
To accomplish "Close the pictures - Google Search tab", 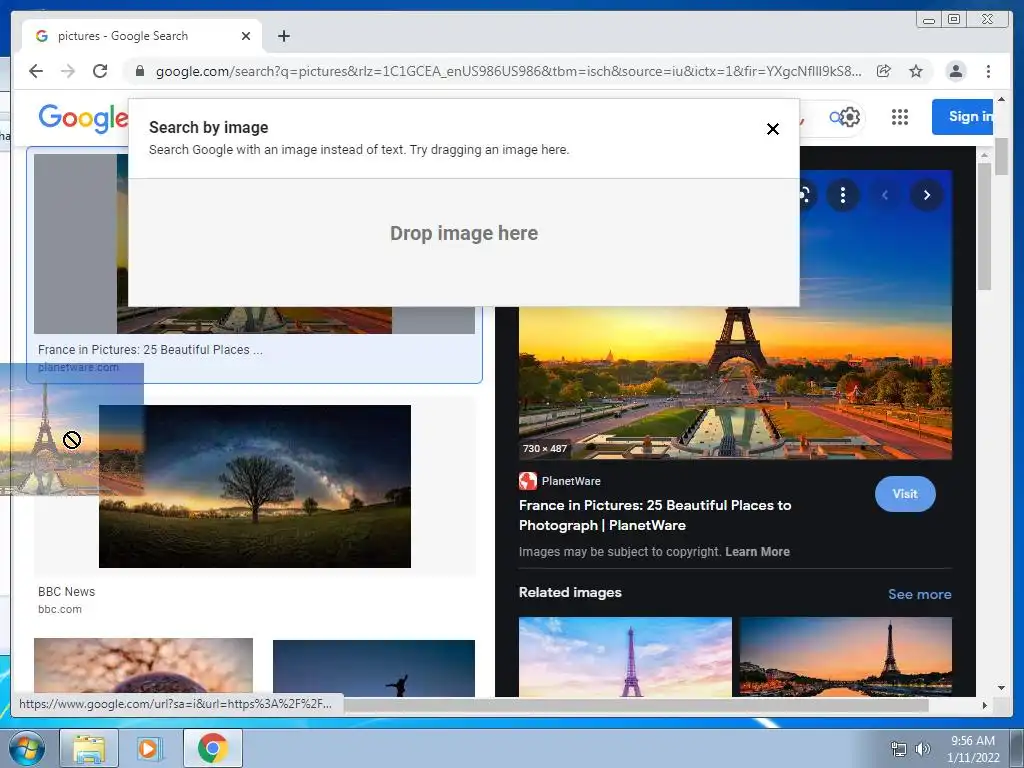I will coord(246,36).
